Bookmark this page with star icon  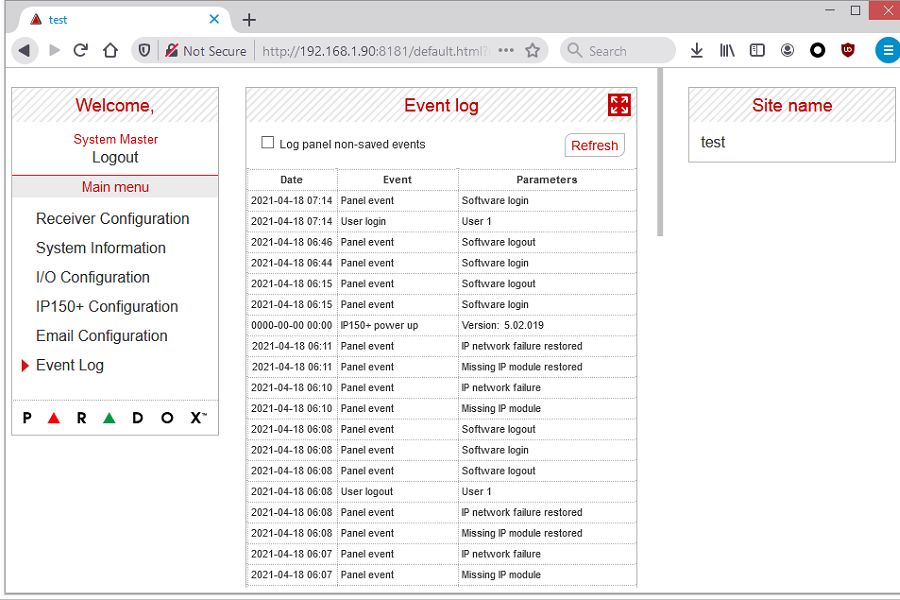pos(533,50)
